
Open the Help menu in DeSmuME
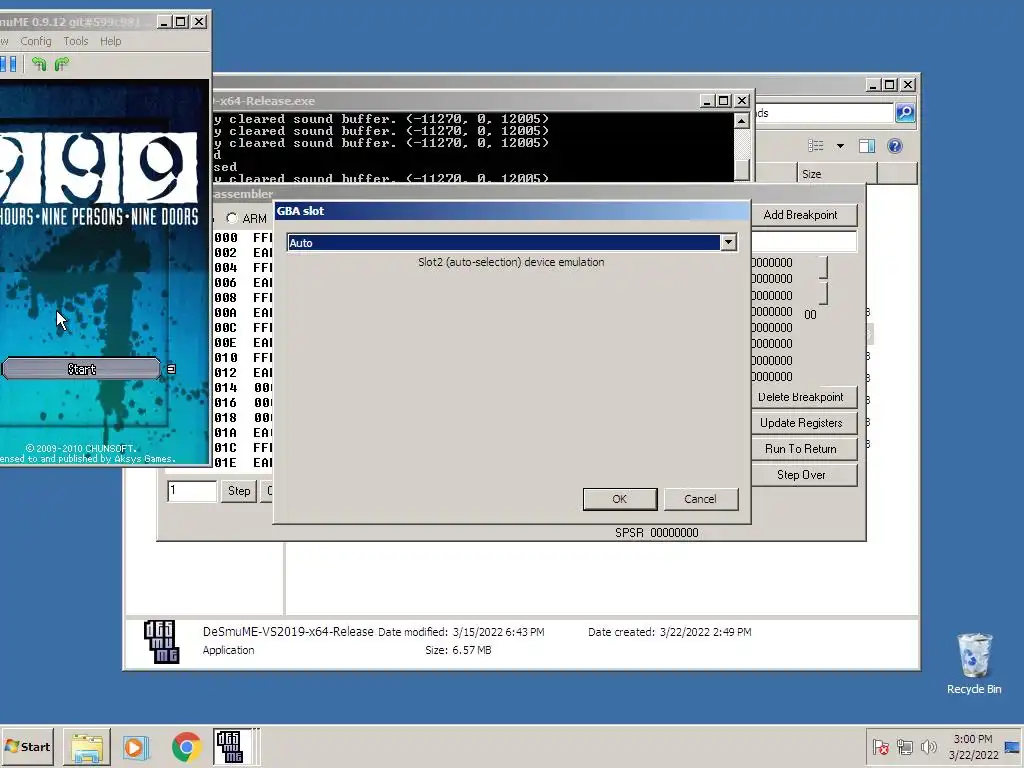110,41
